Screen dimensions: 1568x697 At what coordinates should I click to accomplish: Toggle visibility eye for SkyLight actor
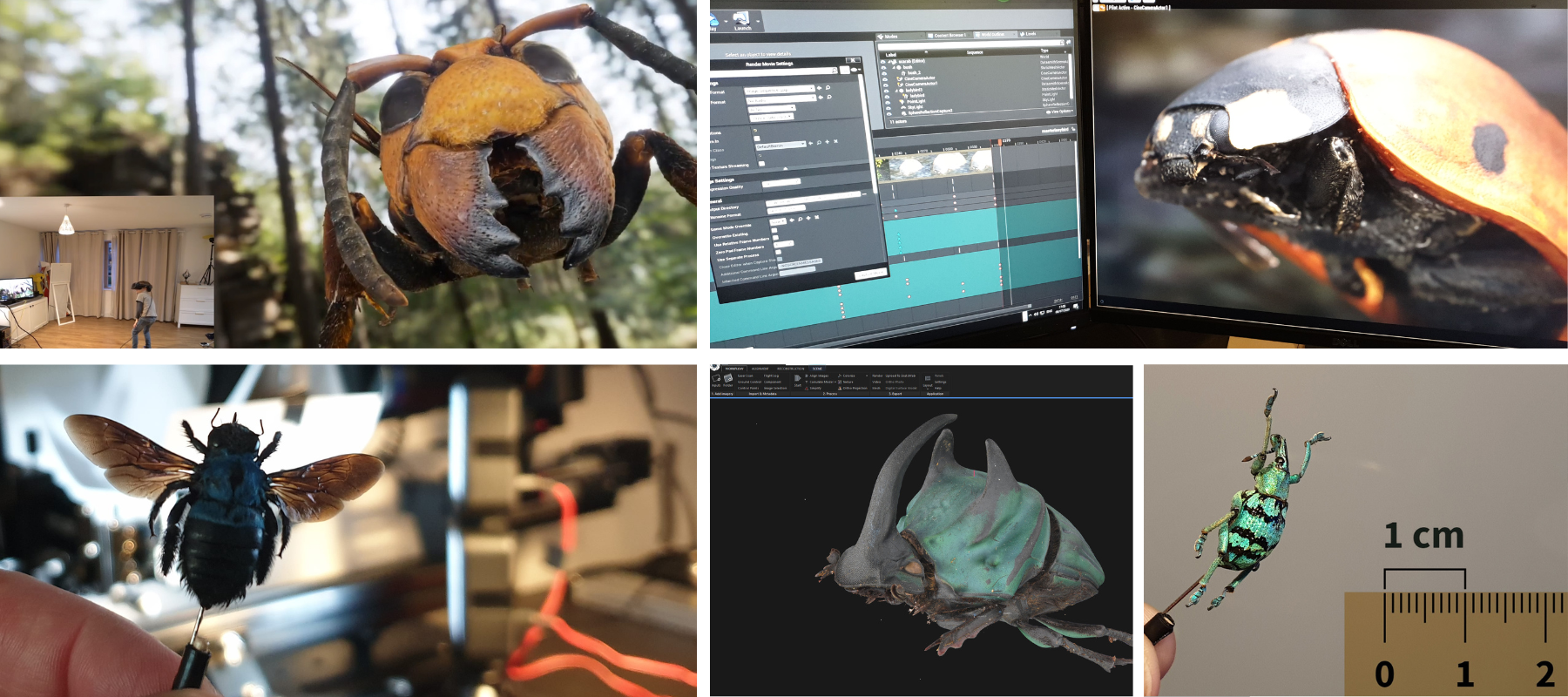coord(889,108)
